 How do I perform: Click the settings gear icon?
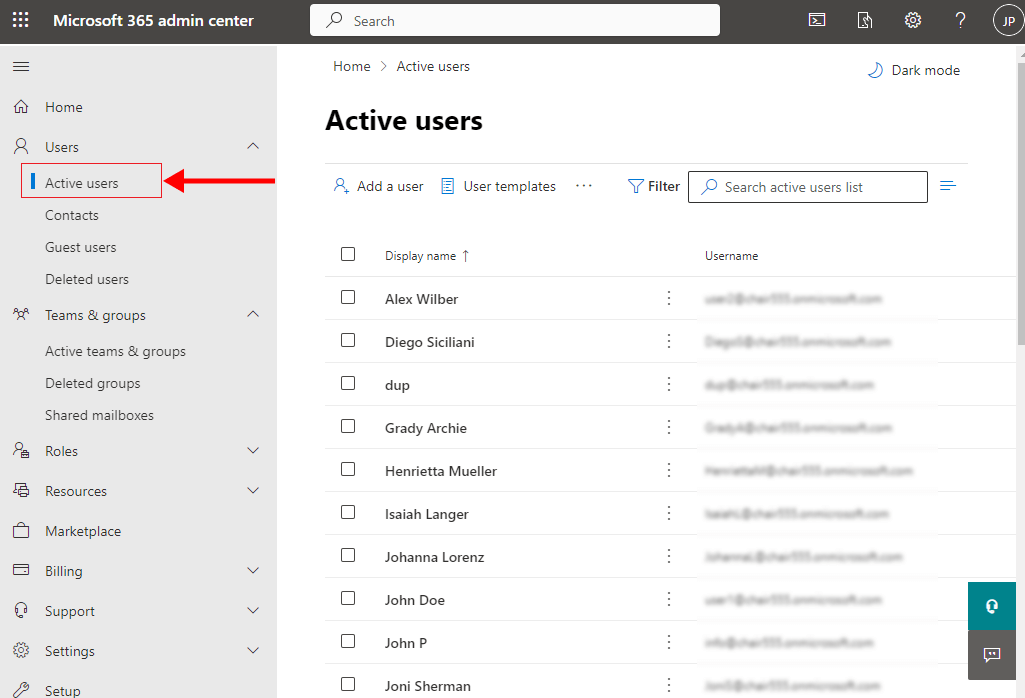coord(913,20)
